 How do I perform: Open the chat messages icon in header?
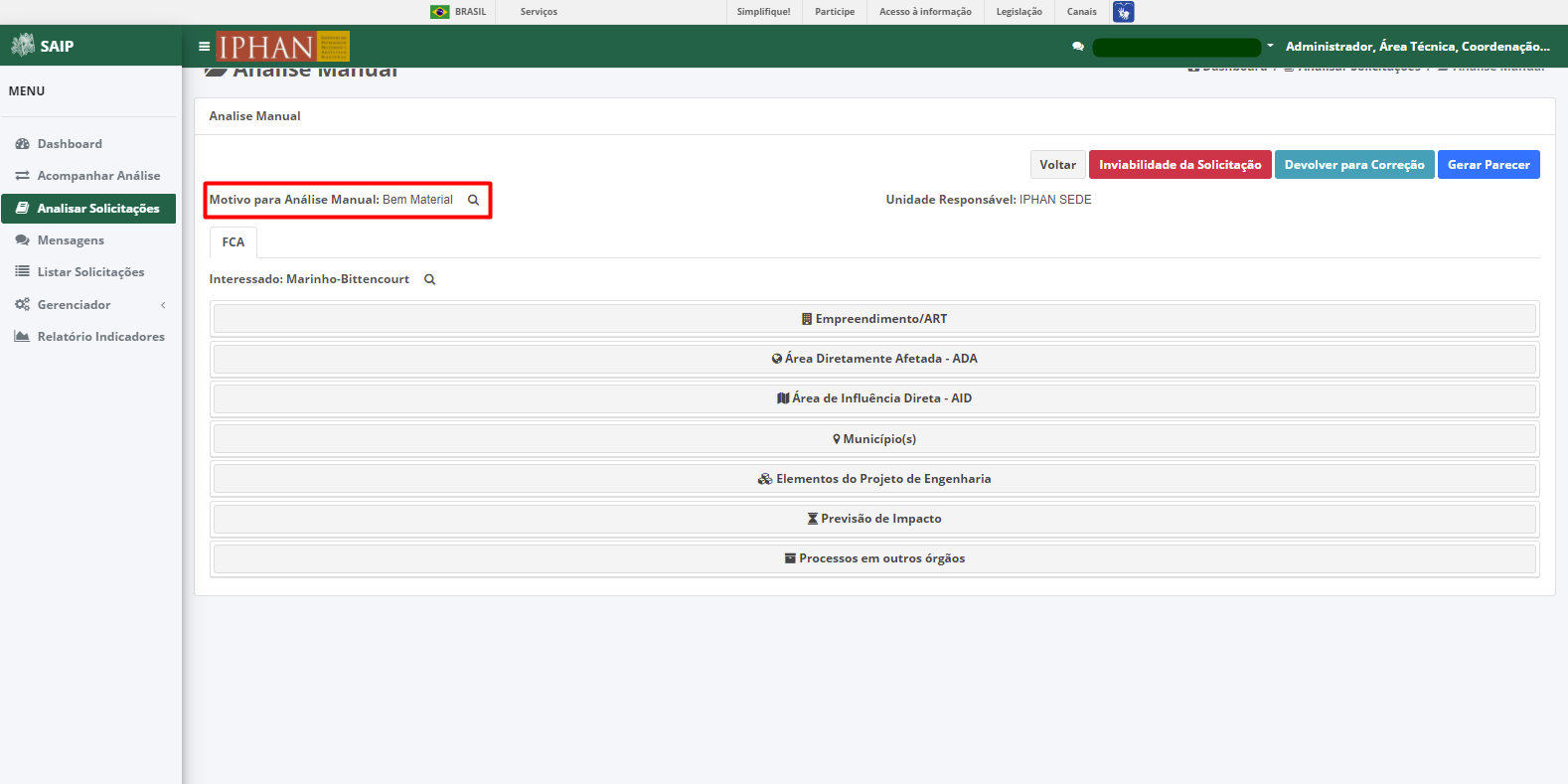click(x=1078, y=47)
